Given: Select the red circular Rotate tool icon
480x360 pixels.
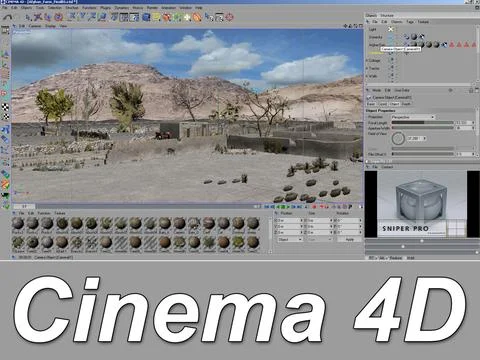Looking at the screenshot, I should tap(59, 17).
